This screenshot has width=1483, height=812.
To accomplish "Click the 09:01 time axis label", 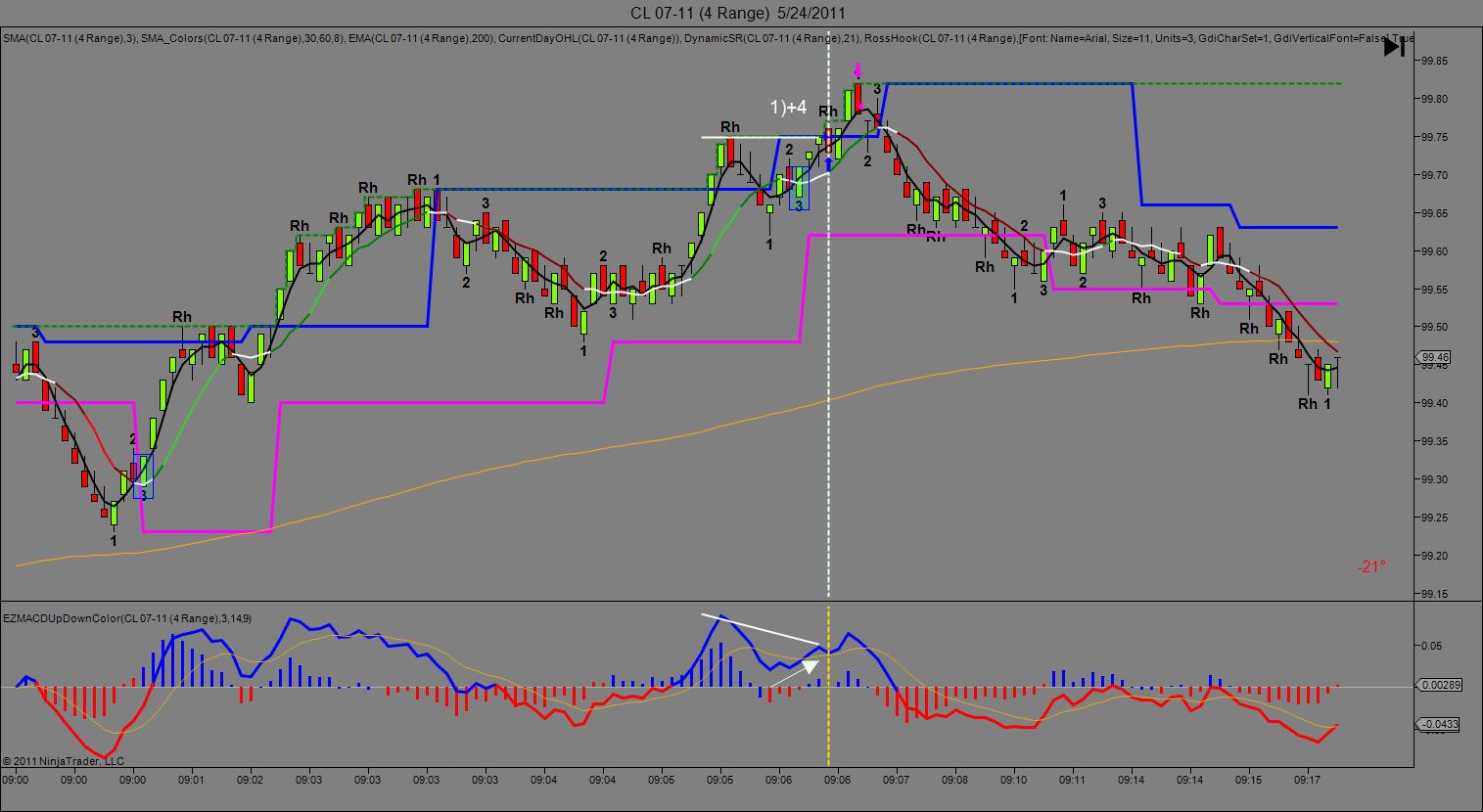I will [192, 780].
